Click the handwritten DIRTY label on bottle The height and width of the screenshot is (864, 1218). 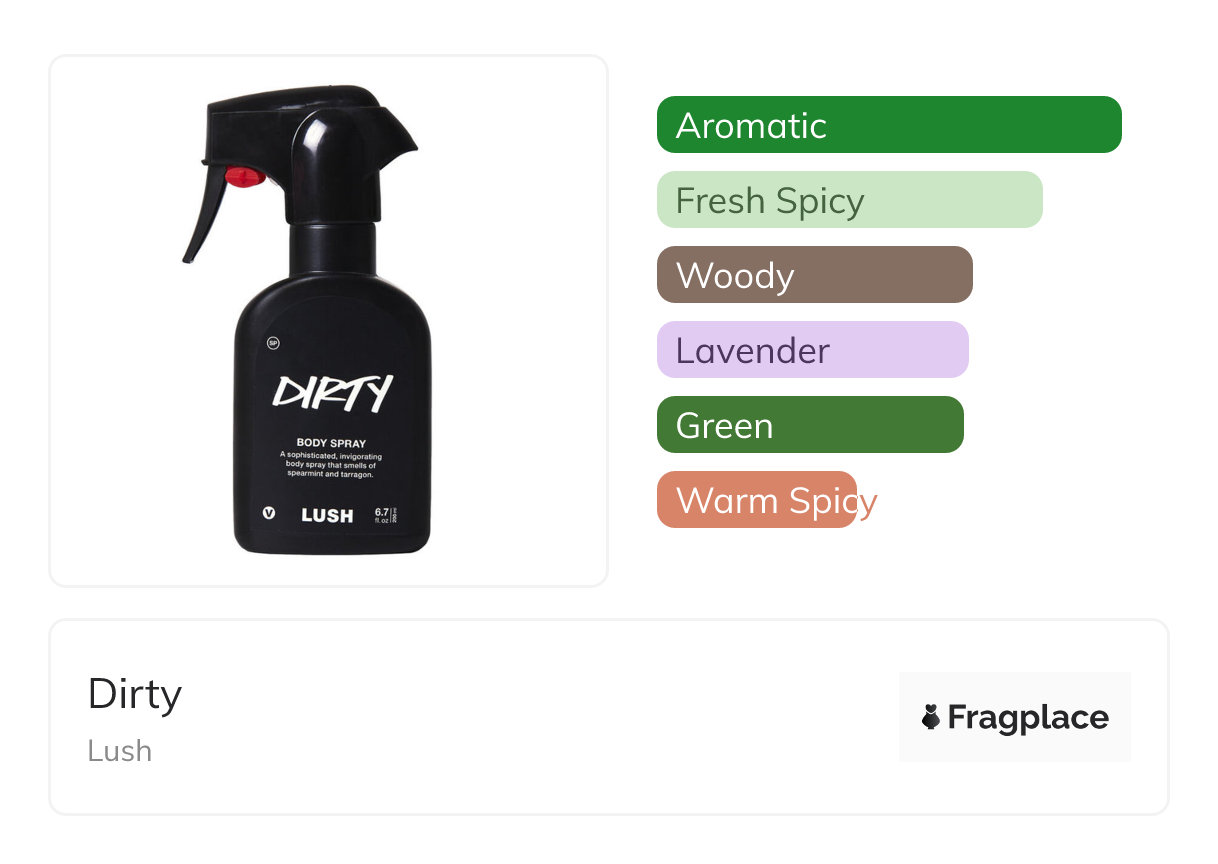click(333, 392)
